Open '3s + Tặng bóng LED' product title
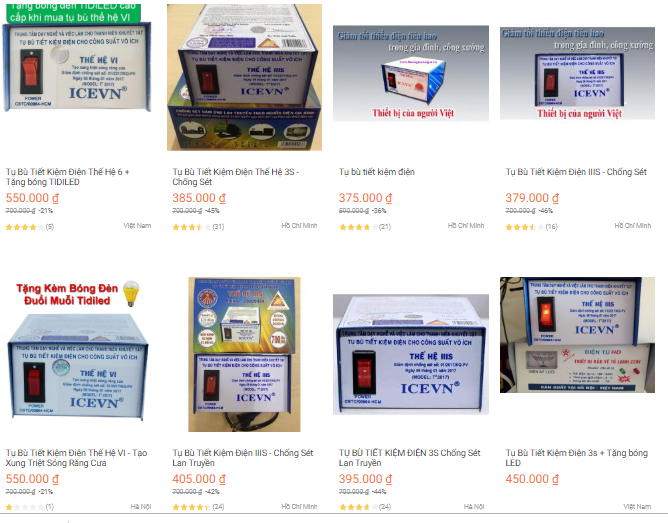668x523 pixels. point(576,458)
